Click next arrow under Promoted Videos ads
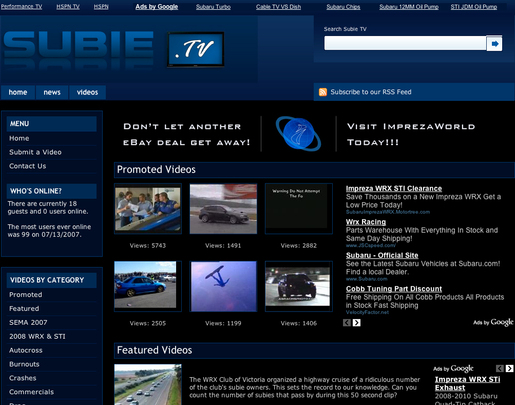This screenshot has height=405, width=515. coord(357,322)
